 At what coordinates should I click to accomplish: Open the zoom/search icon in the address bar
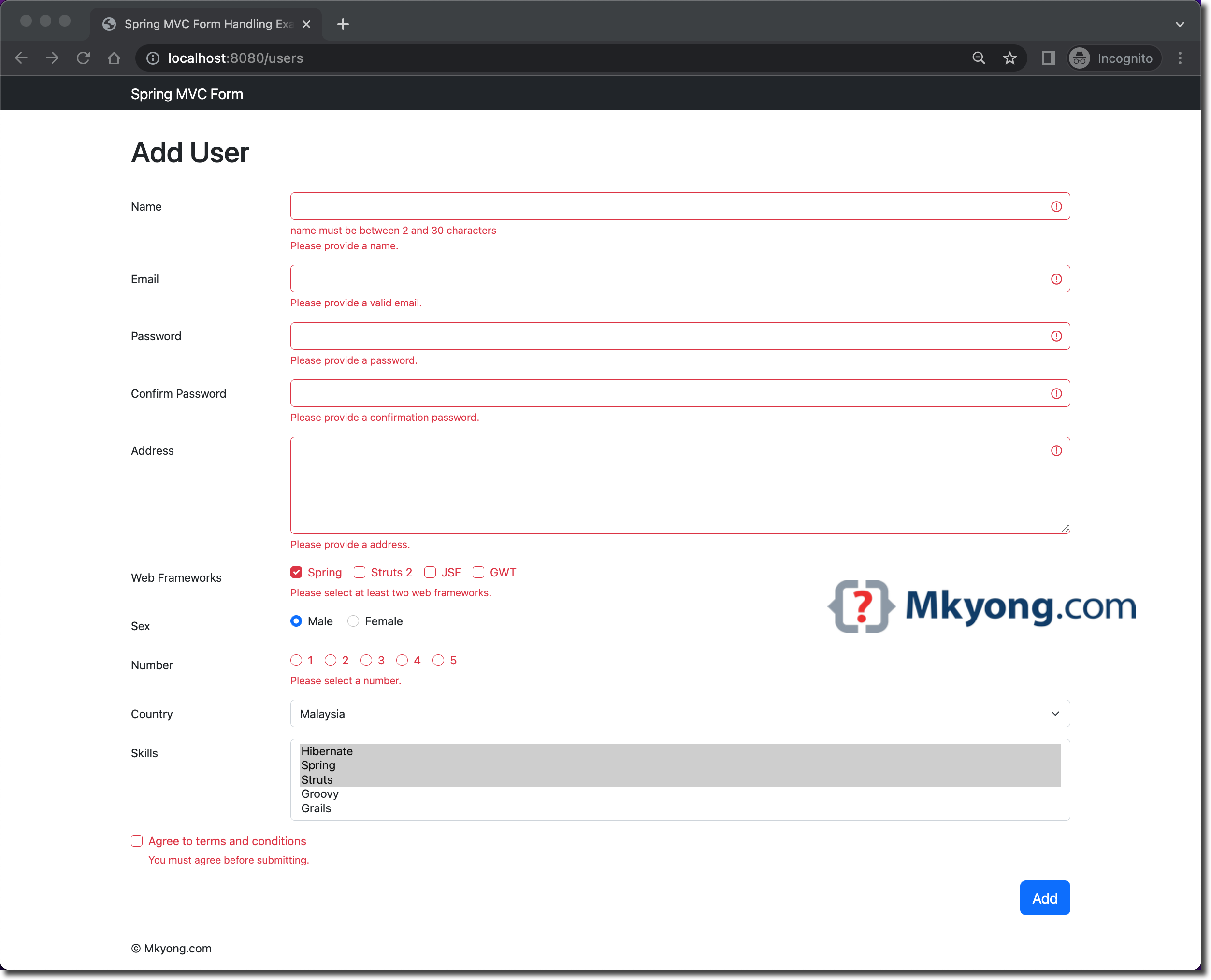pyautogui.click(x=979, y=58)
